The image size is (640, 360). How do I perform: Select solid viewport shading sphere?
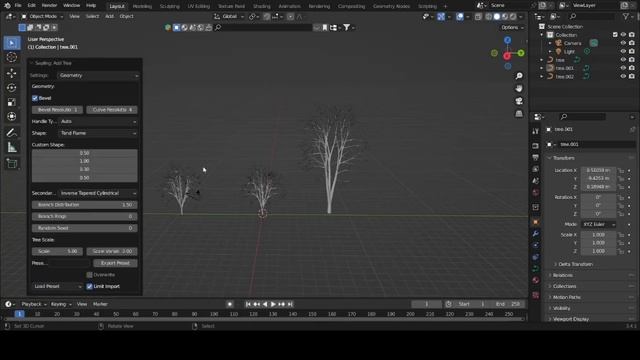point(497,17)
